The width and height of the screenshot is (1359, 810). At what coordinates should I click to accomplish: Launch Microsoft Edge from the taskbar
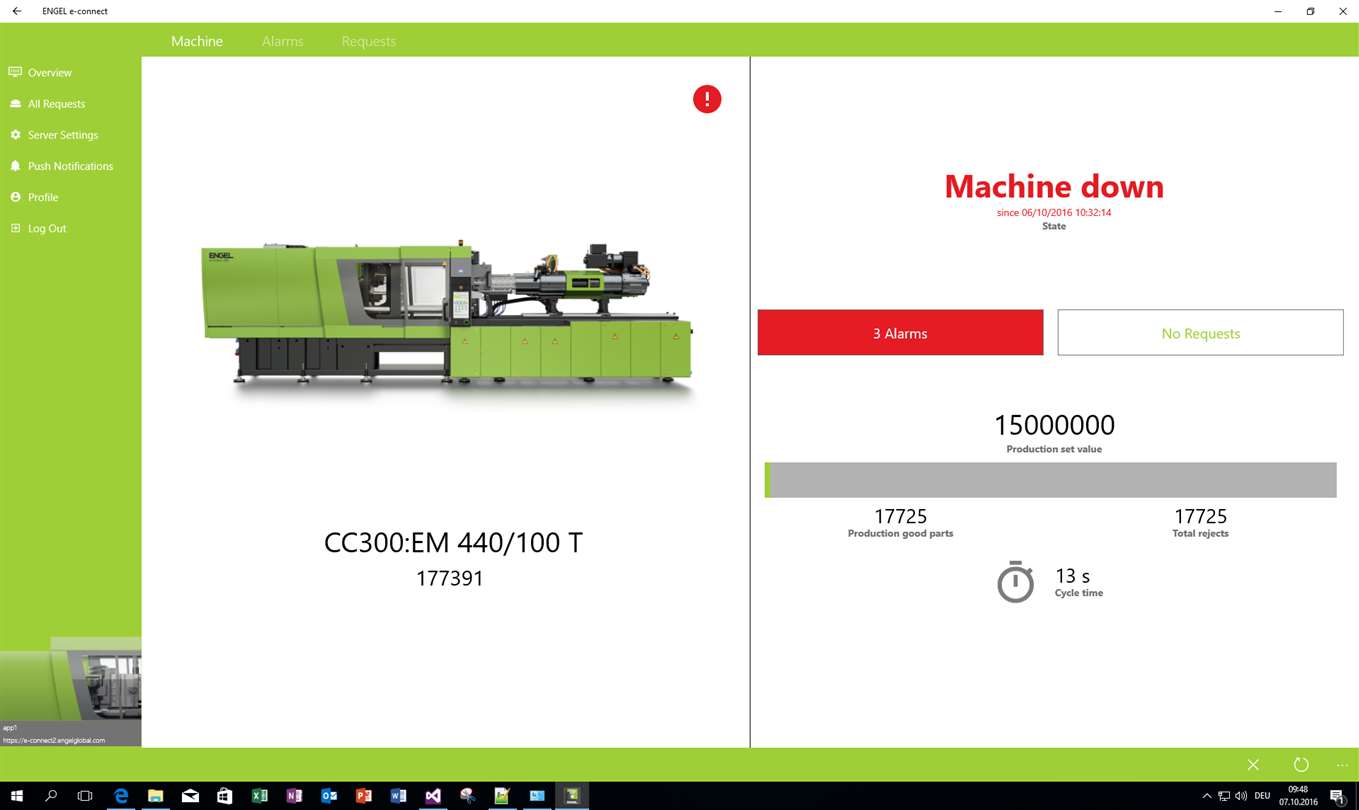pos(121,796)
